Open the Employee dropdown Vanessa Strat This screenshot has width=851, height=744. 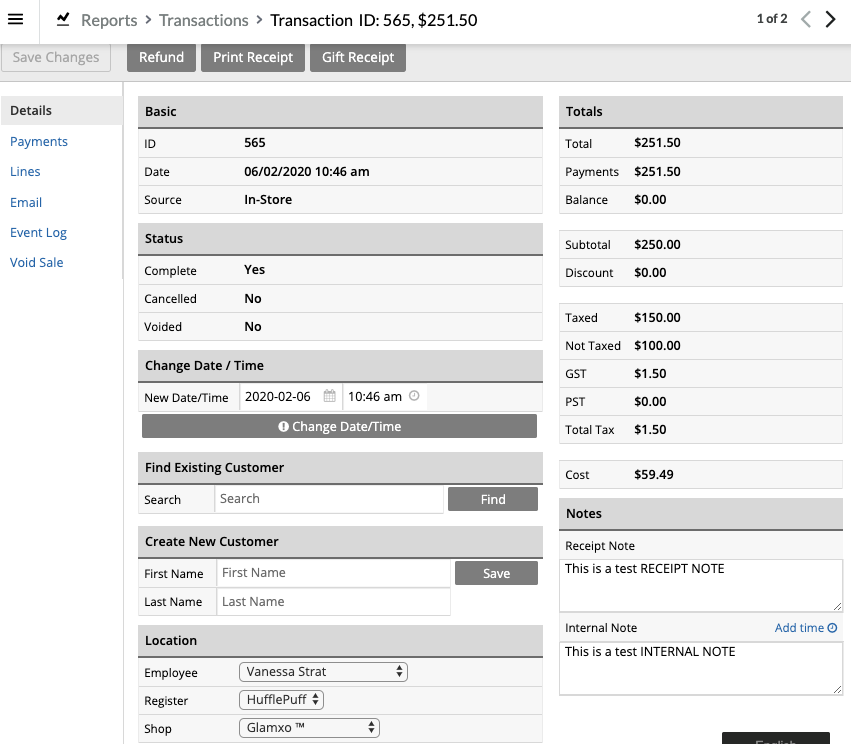tap(323, 672)
